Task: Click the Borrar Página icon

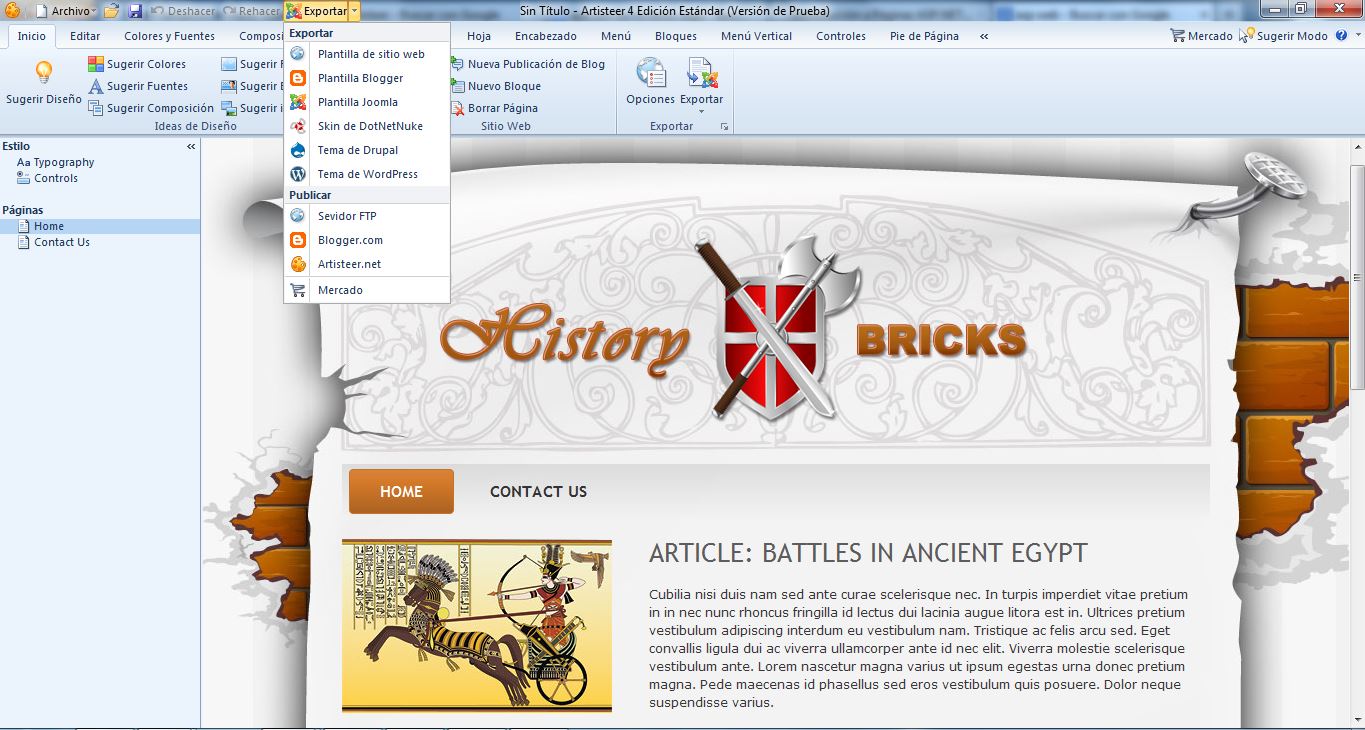Action: click(457, 108)
